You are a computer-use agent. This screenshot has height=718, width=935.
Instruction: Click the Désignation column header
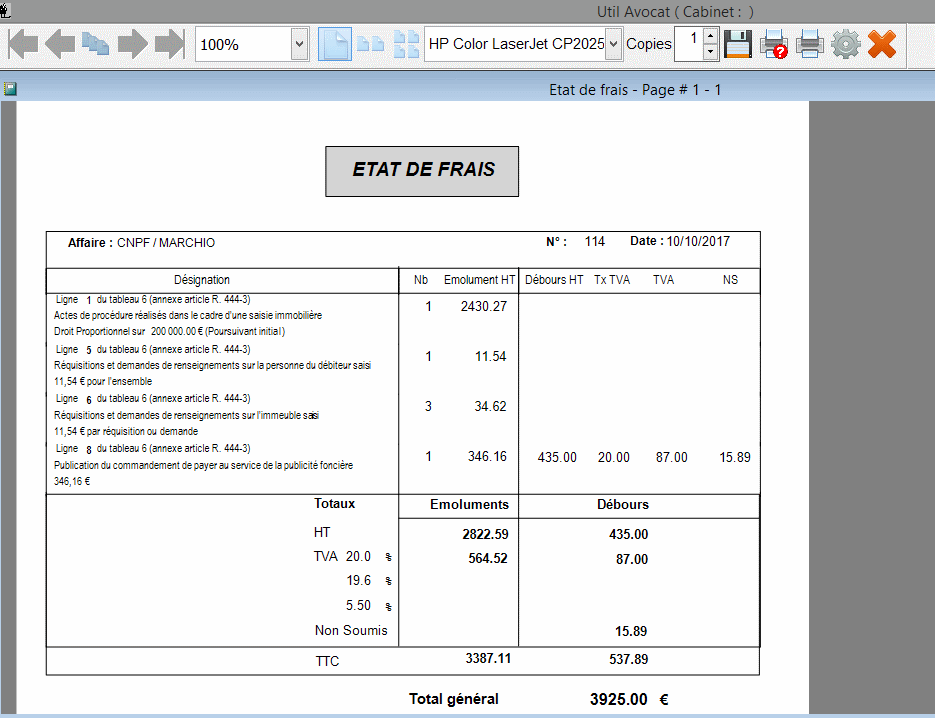[x=202, y=280]
